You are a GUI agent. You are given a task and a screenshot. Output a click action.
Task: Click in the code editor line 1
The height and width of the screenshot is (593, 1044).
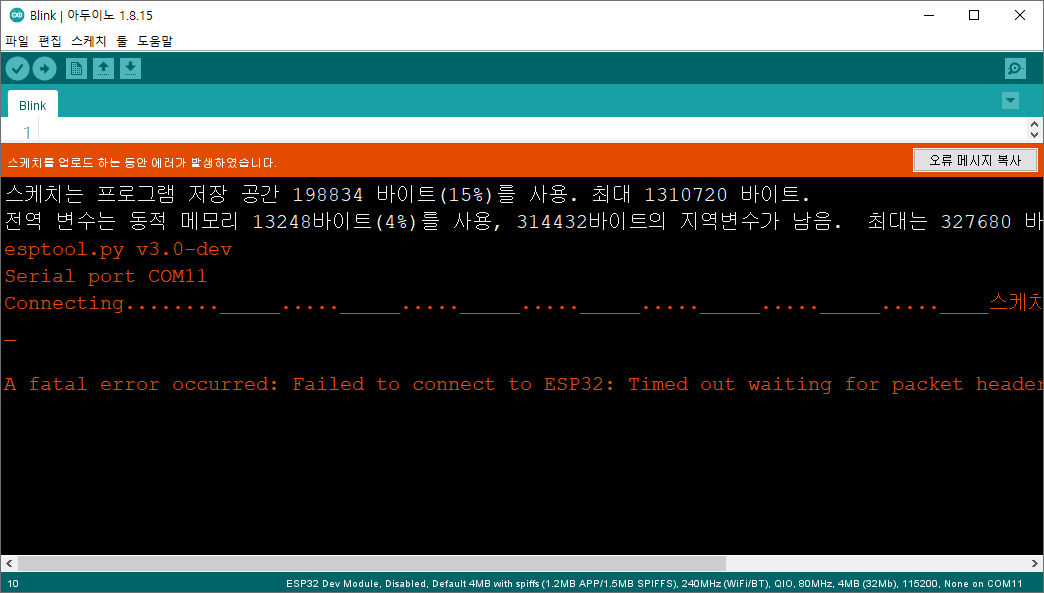pyautogui.click(x=533, y=130)
